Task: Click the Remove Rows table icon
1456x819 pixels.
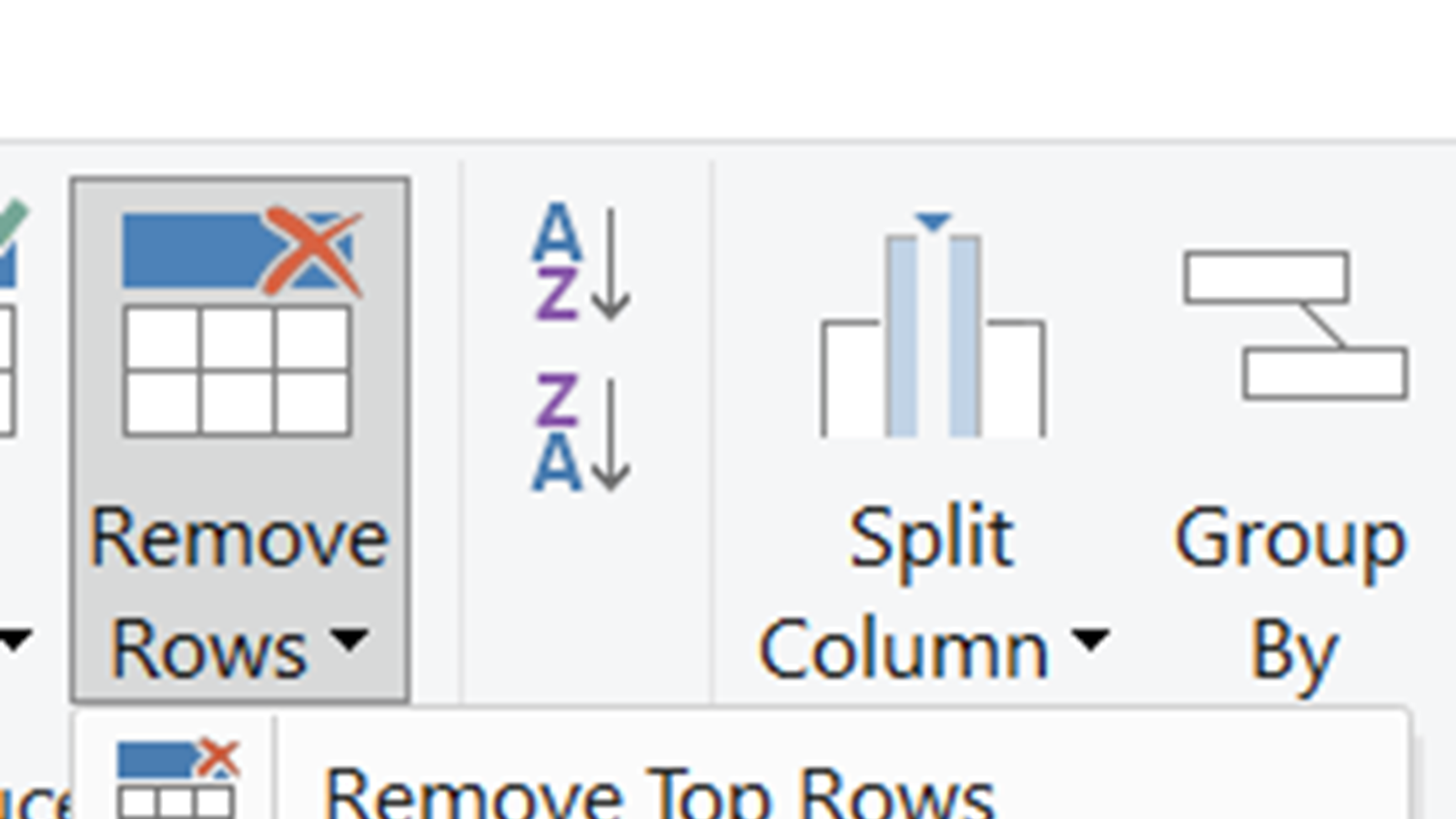Action: pyautogui.click(x=238, y=324)
